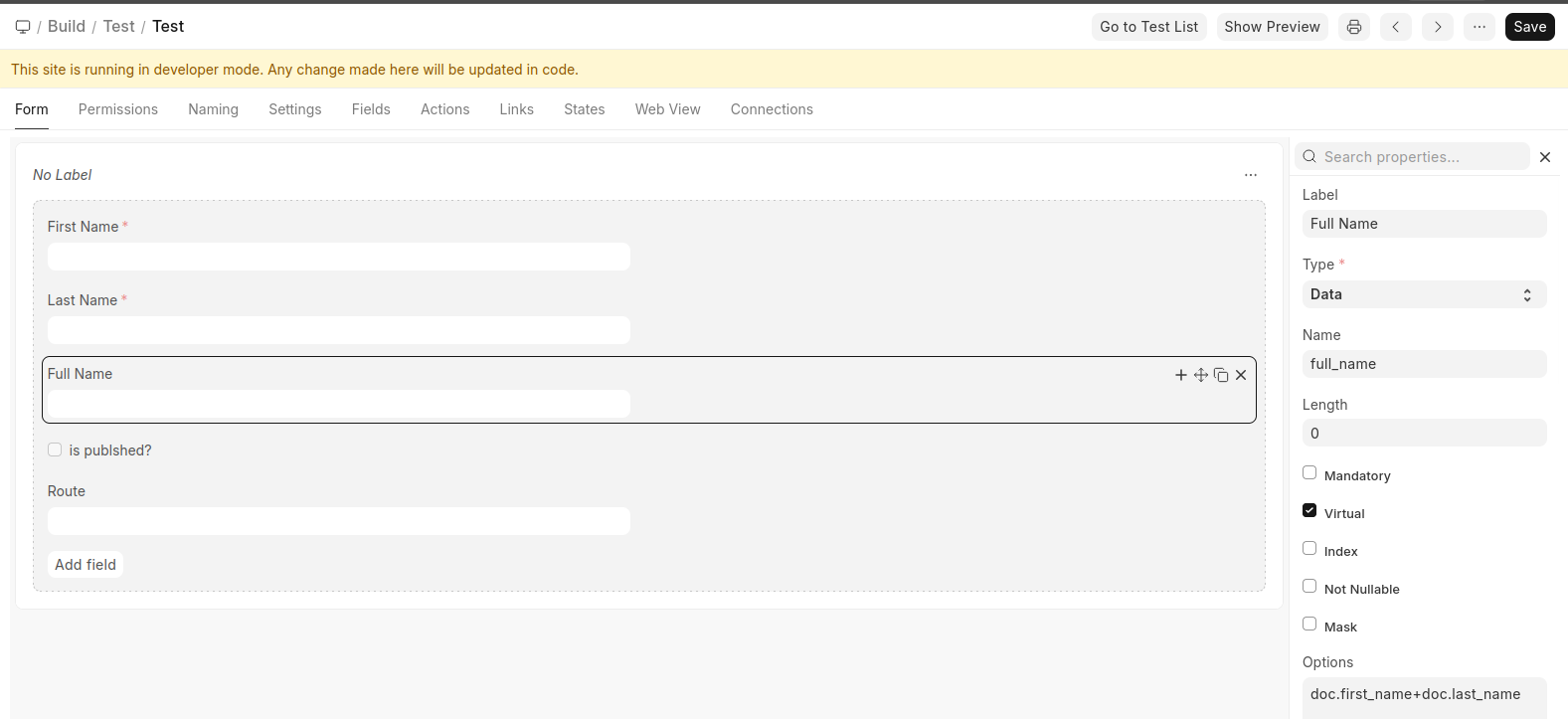Image resolution: width=1568 pixels, height=719 pixels.
Task: Uncheck the Virtual checkbox
Action: click(1309, 511)
